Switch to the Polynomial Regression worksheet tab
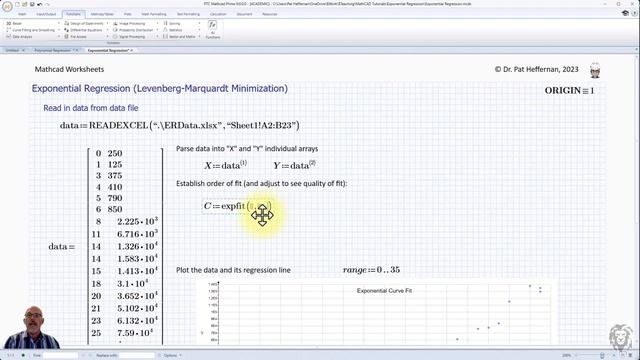Screen dimensions: 640x360 (x=53, y=50)
